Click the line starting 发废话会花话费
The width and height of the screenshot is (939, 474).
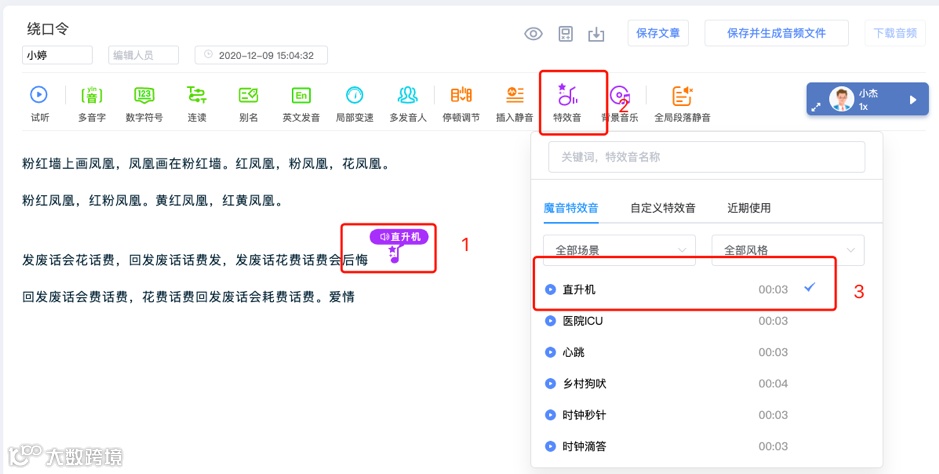(x=195, y=260)
